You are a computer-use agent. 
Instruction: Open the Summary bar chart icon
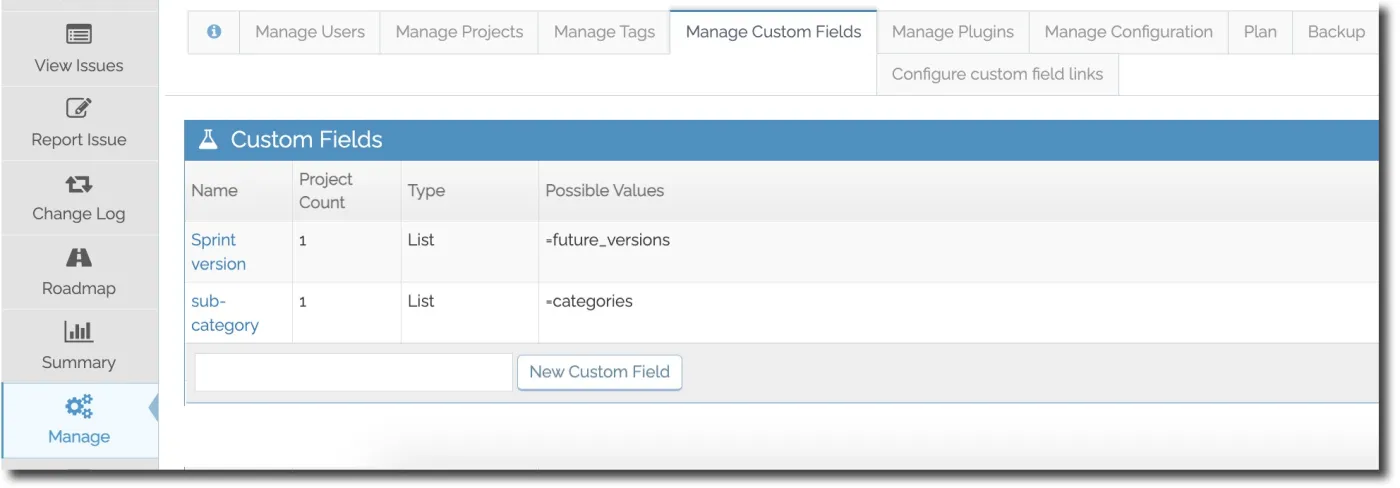tap(79, 332)
